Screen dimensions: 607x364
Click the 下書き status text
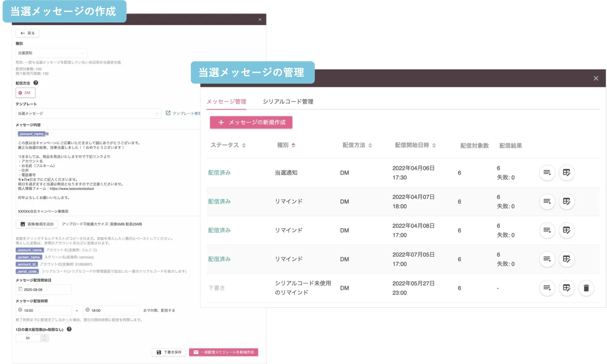pyautogui.click(x=216, y=288)
